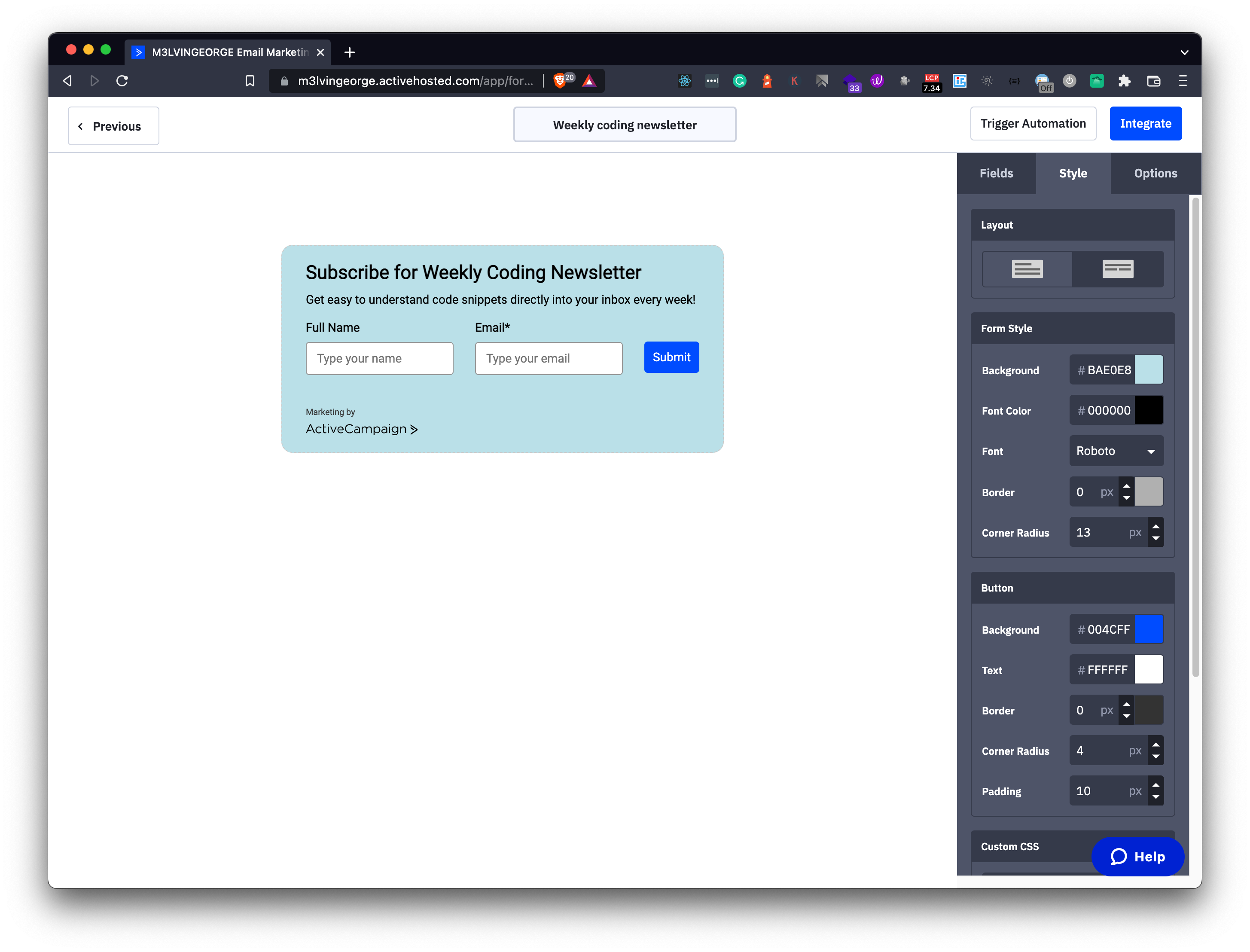
Task: Decrease Button Corner Radius value
Action: [1155, 757]
